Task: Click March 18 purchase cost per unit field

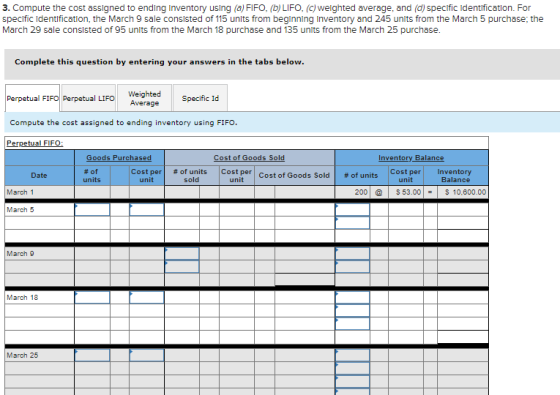Action: click(146, 298)
